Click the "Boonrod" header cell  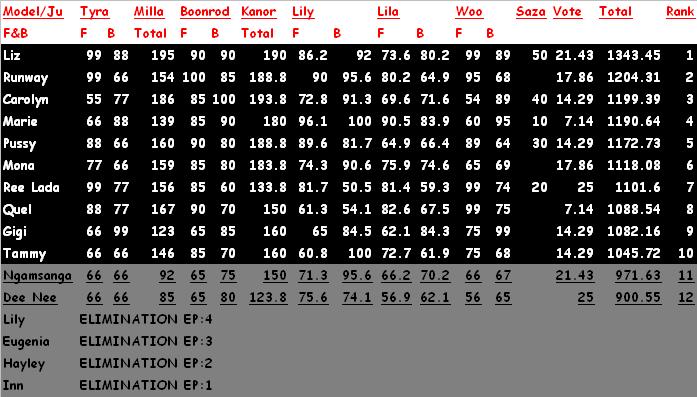coord(205,12)
